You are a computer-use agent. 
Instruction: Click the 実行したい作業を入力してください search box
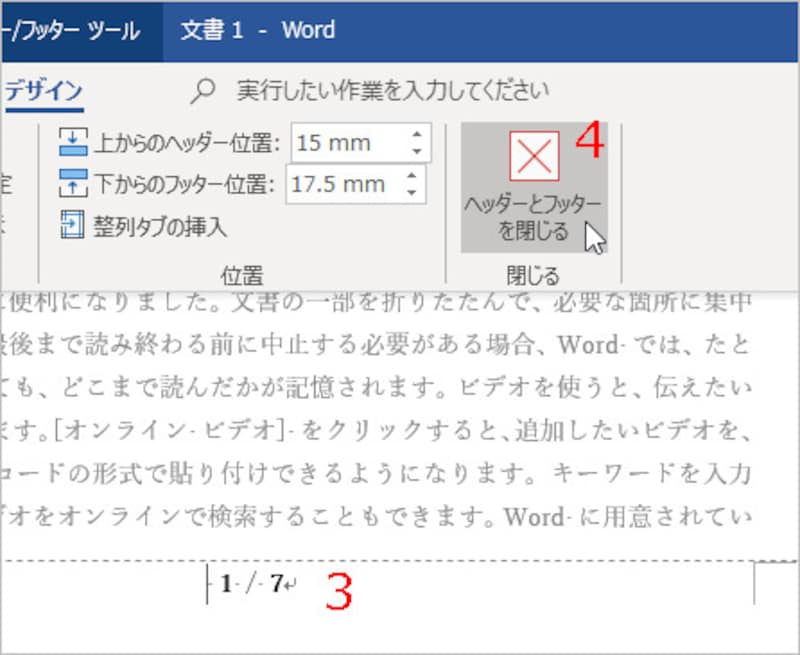click(390, 89)
